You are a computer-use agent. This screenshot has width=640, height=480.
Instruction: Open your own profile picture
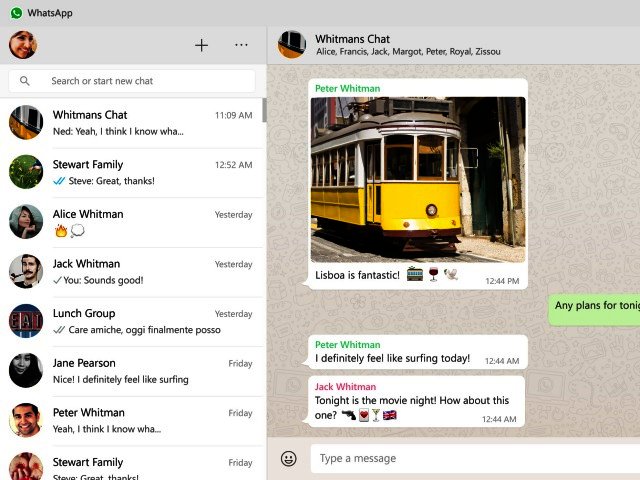click(23, 44)
